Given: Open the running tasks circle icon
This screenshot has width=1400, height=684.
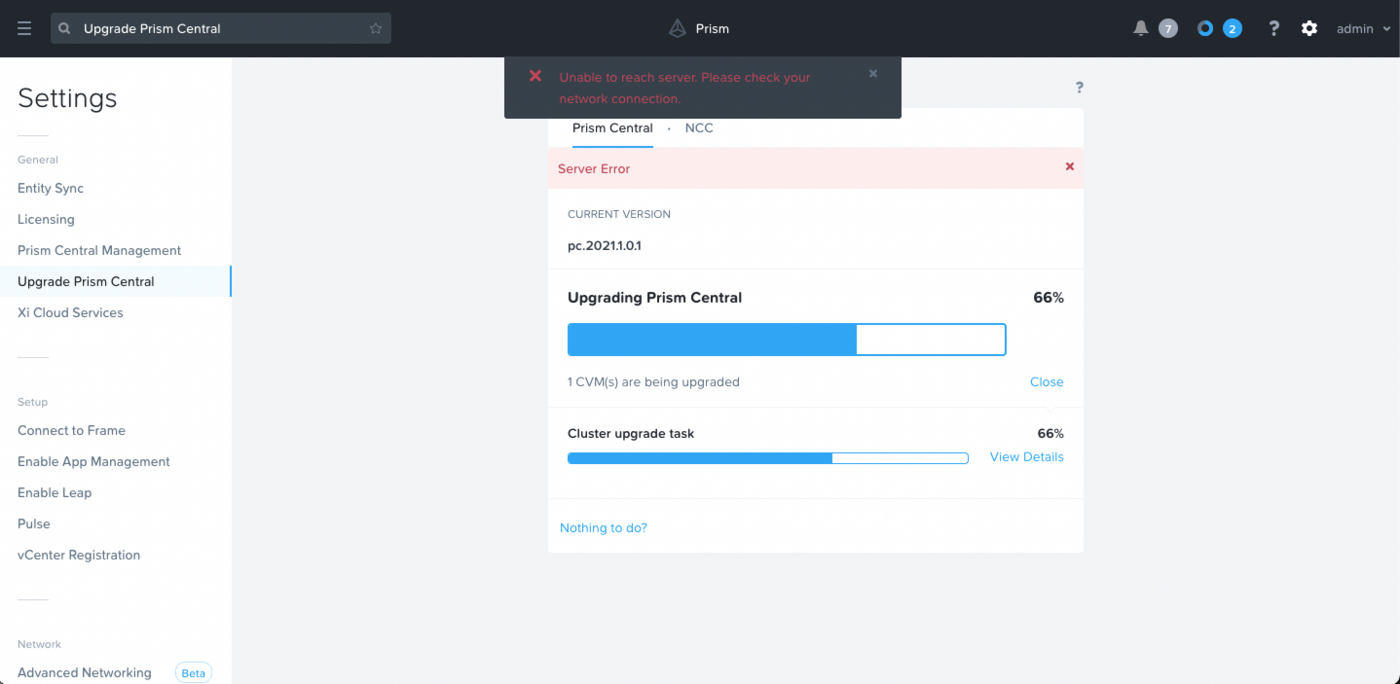Looking at the screenshot, I should tap(1205, 29).
